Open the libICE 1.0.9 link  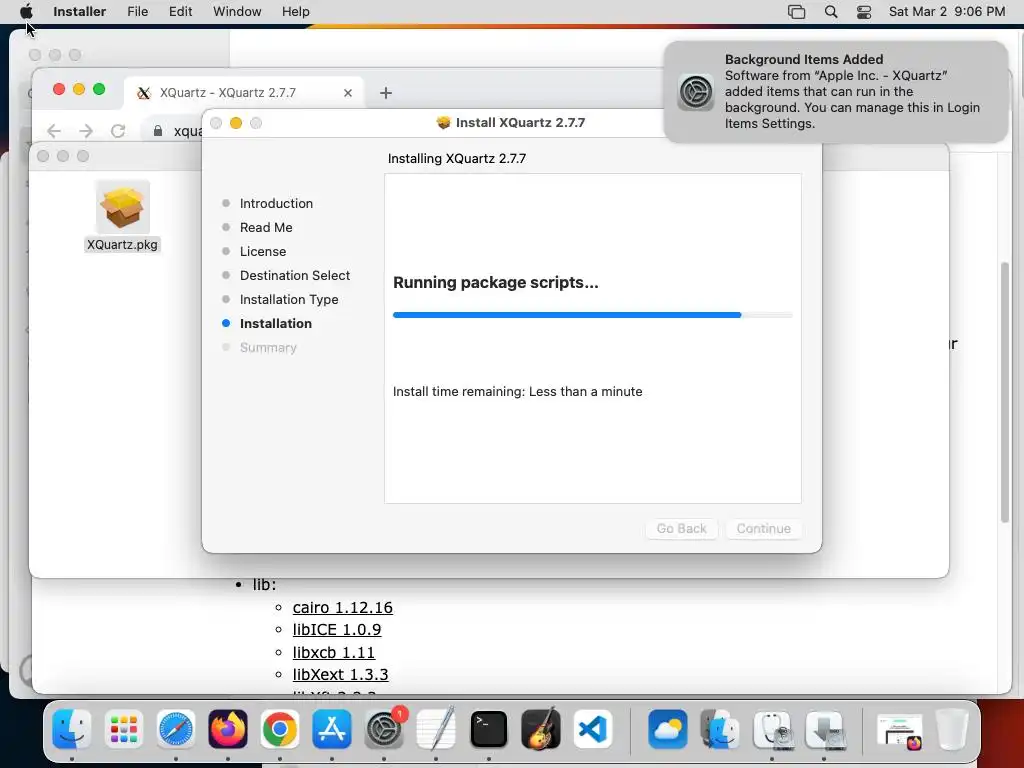(x=337, y=630)
